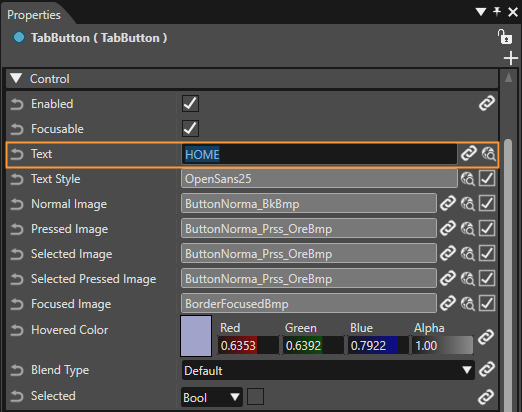Image resolution: width=522 pixels, height=412 pixels.
Task: Open the Hovered Color swatch
Action: pos(196,336)
